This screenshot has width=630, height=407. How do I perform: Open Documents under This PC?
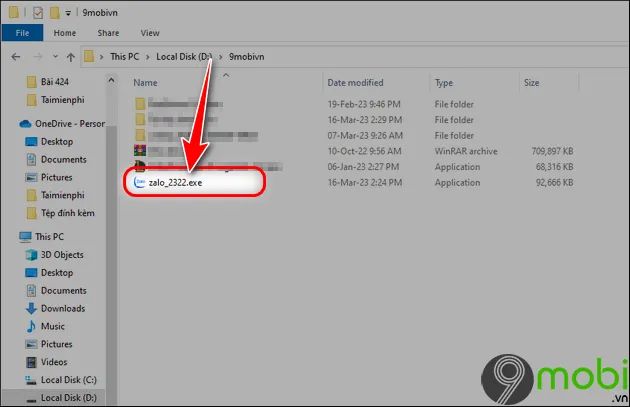point(63,290)
